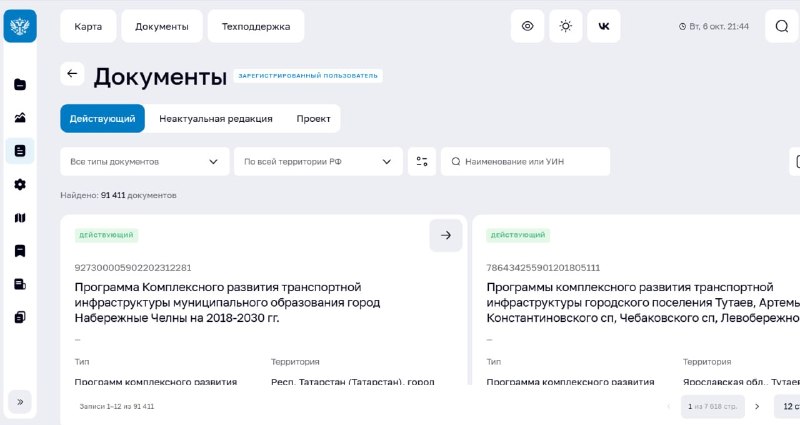Select the documents sidebar icon
The width and height of the screenshot is (800, 425).
pos(20,151)
